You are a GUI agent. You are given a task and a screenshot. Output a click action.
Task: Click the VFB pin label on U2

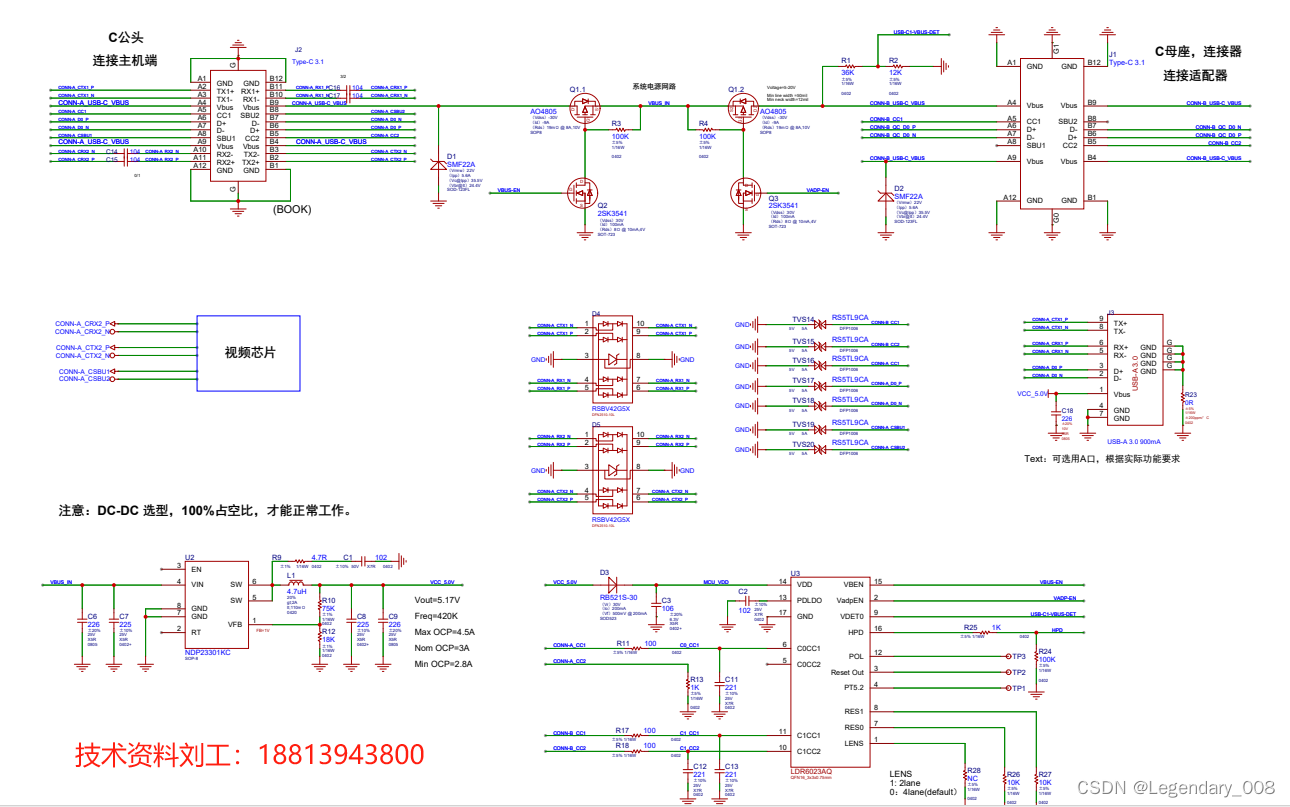(x=235, y=624)
